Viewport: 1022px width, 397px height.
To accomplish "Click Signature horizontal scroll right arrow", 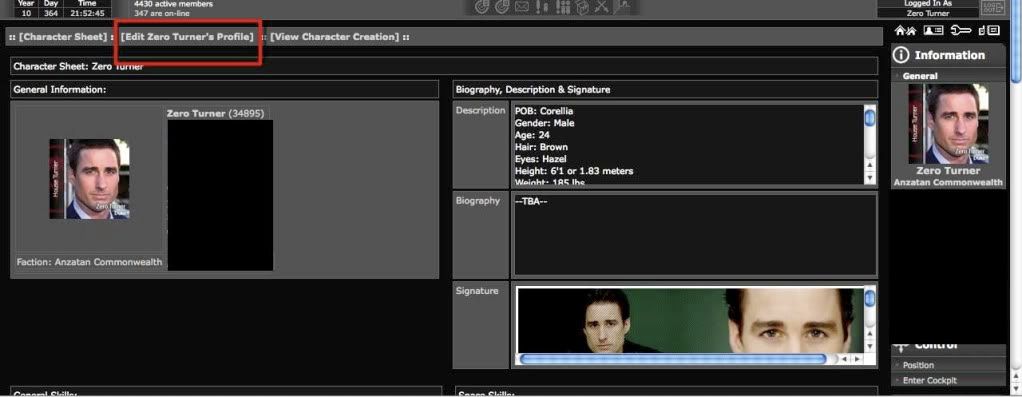I will pyautogui.click(x=856, y=359).
